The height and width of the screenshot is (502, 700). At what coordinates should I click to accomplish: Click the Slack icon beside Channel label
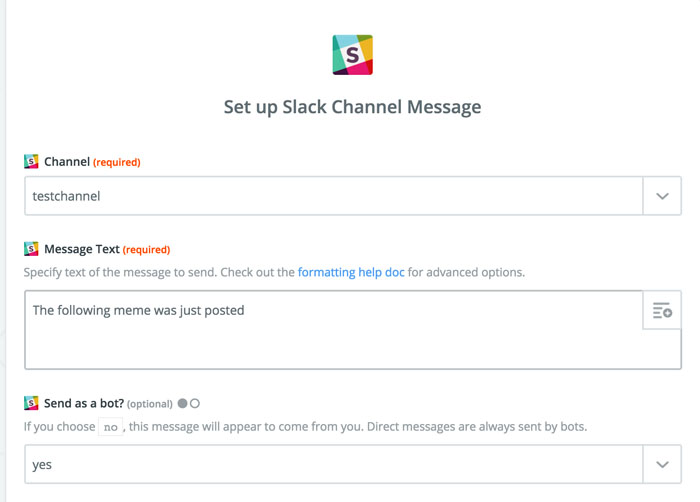coord(31,161)
